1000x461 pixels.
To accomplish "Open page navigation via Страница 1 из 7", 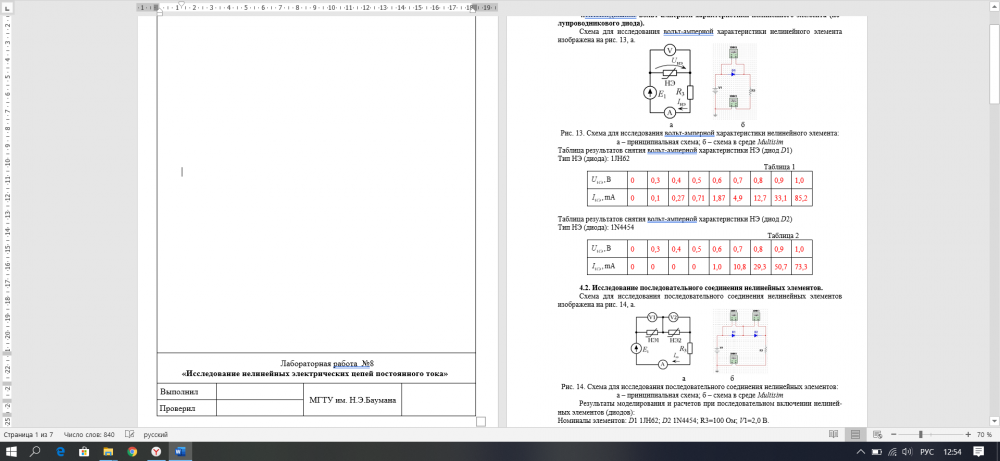I will pyautogui.click(x=28, y=436).
